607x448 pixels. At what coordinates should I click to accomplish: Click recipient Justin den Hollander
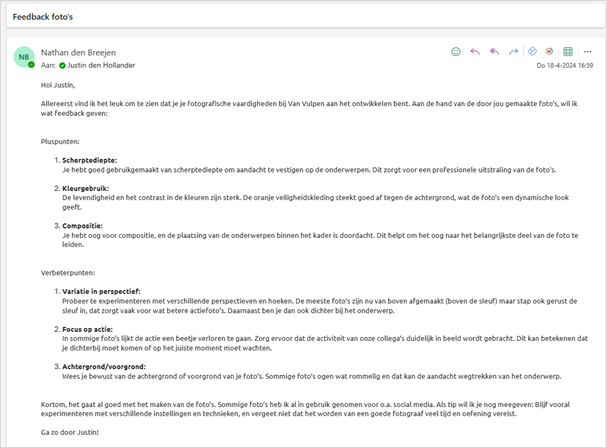click(101, 65)
